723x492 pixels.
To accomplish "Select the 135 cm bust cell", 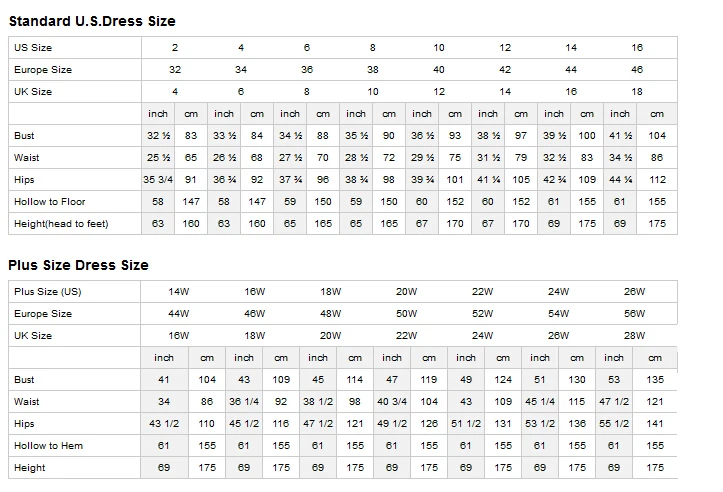I will tap(655, 379).
